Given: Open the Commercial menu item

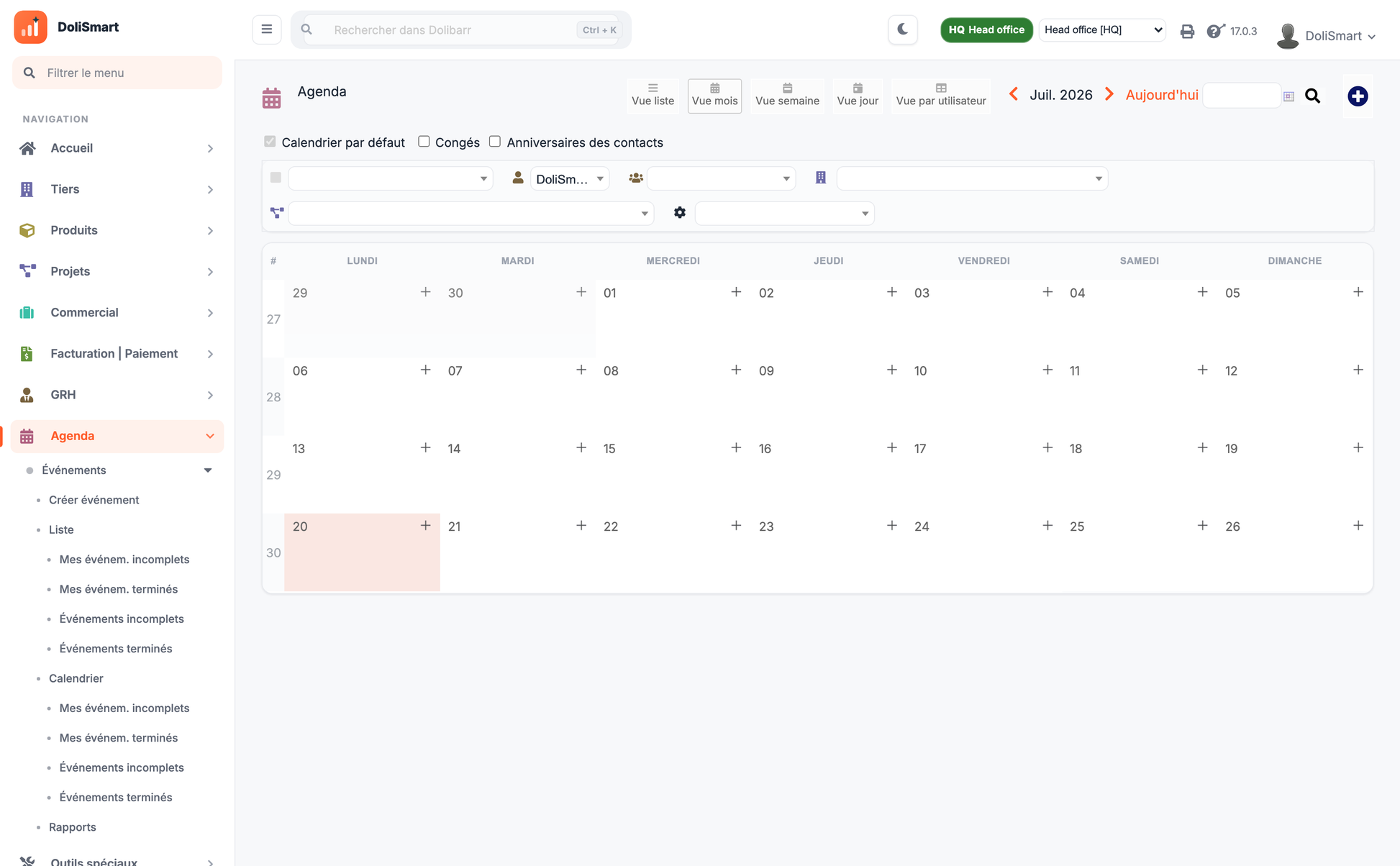Looking at the screenshot, I should 117,313.
